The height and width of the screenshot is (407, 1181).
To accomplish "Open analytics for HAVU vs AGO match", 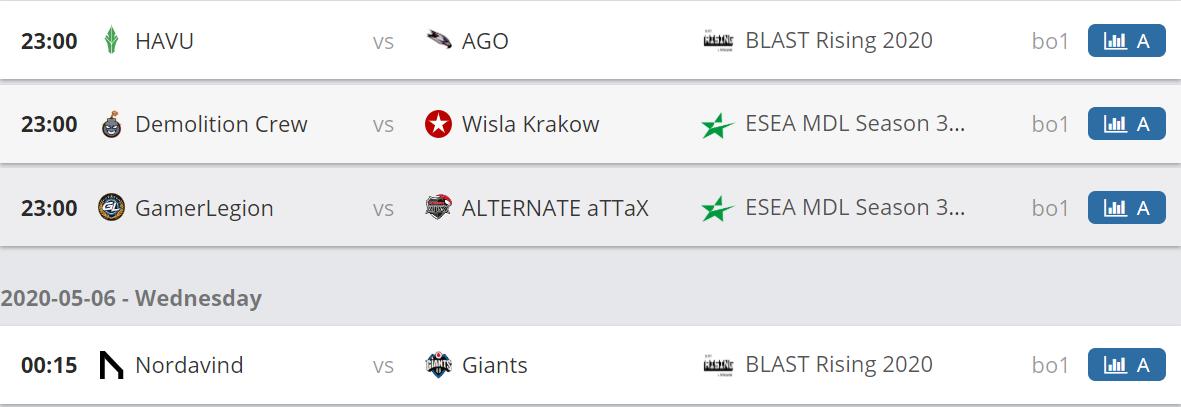I will click(x=1126, y=41).
